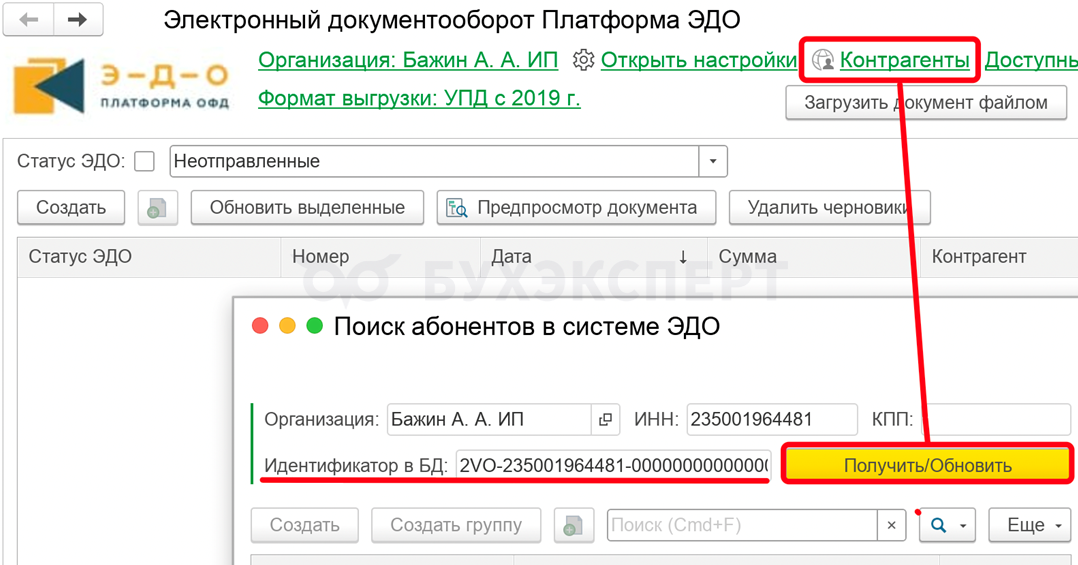Open the search options dropdown arrow

pyautogui.click(x=963, y=526)
